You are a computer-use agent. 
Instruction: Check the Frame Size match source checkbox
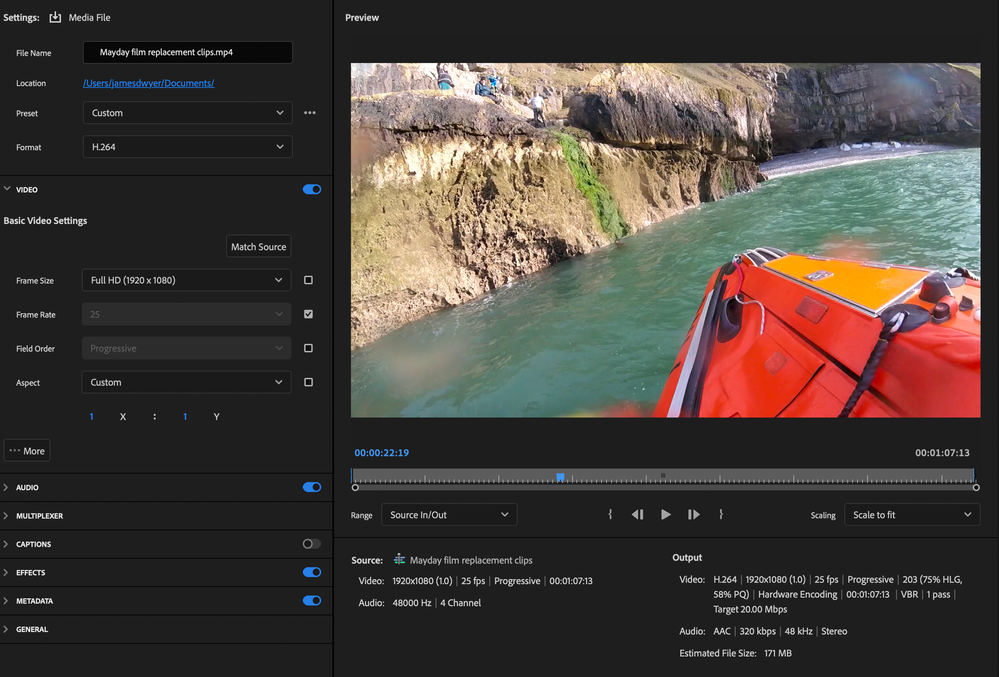[x=308, y=280]
